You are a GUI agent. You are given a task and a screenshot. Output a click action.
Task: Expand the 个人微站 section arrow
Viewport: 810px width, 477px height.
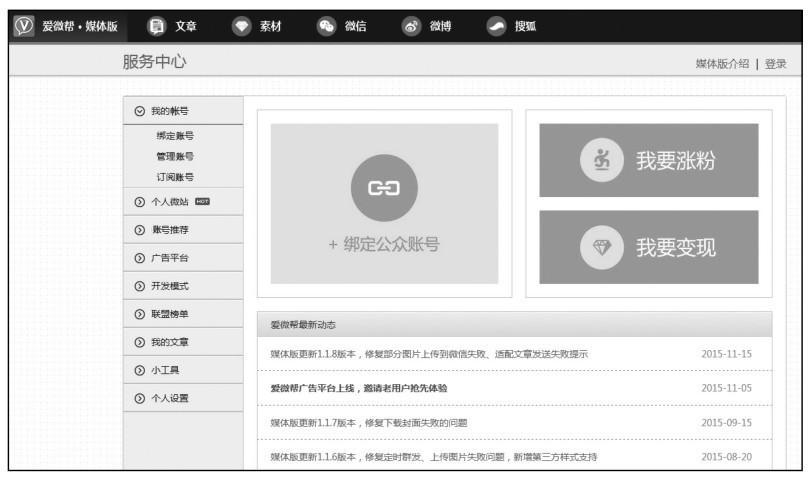[139, 202]
